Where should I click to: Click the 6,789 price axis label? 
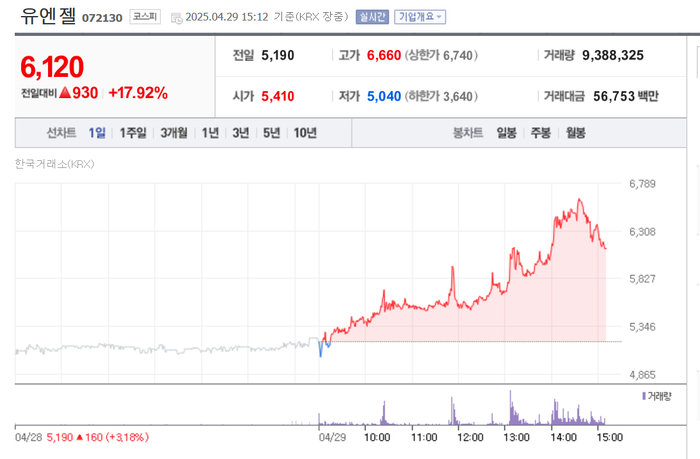pos(642,184)
